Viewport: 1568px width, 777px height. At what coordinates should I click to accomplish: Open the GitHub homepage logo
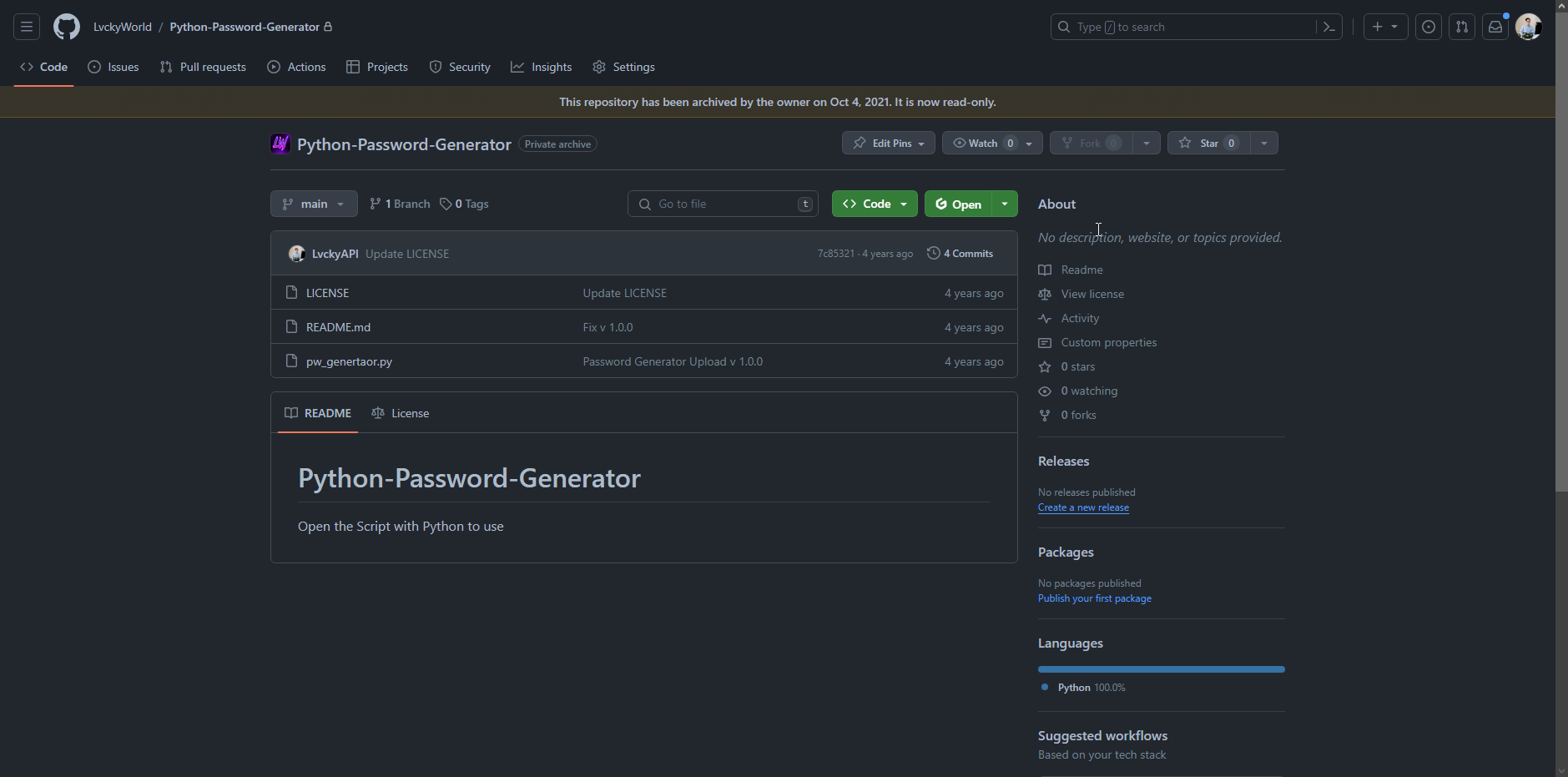pos(67,27)
